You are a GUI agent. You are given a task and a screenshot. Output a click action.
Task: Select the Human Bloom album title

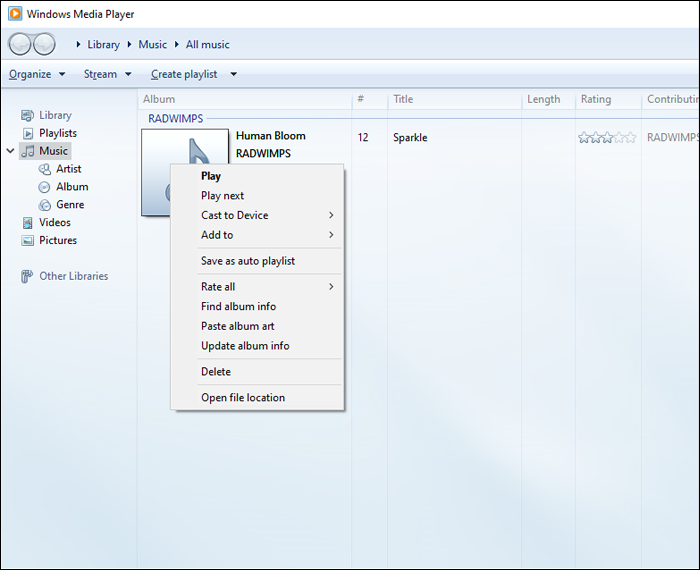pos(271,136)
